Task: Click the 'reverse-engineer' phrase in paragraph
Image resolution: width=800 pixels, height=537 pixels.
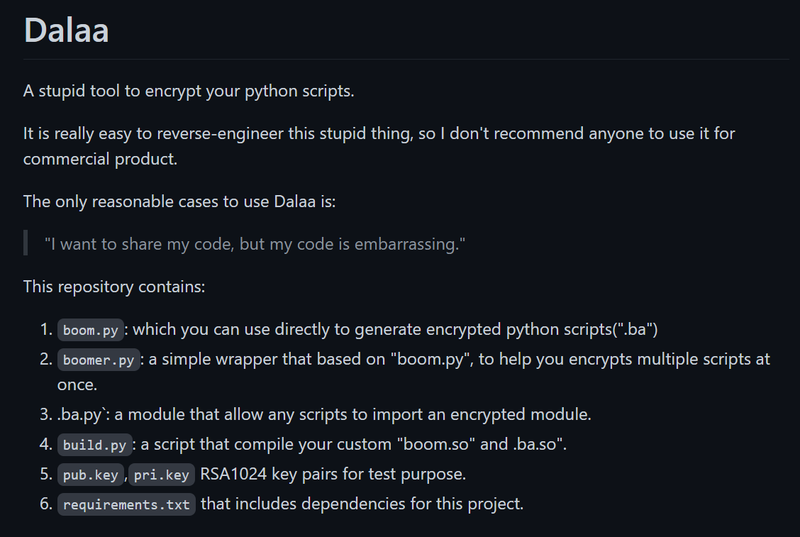Action: pyautogui.click(x=220, y=134)
